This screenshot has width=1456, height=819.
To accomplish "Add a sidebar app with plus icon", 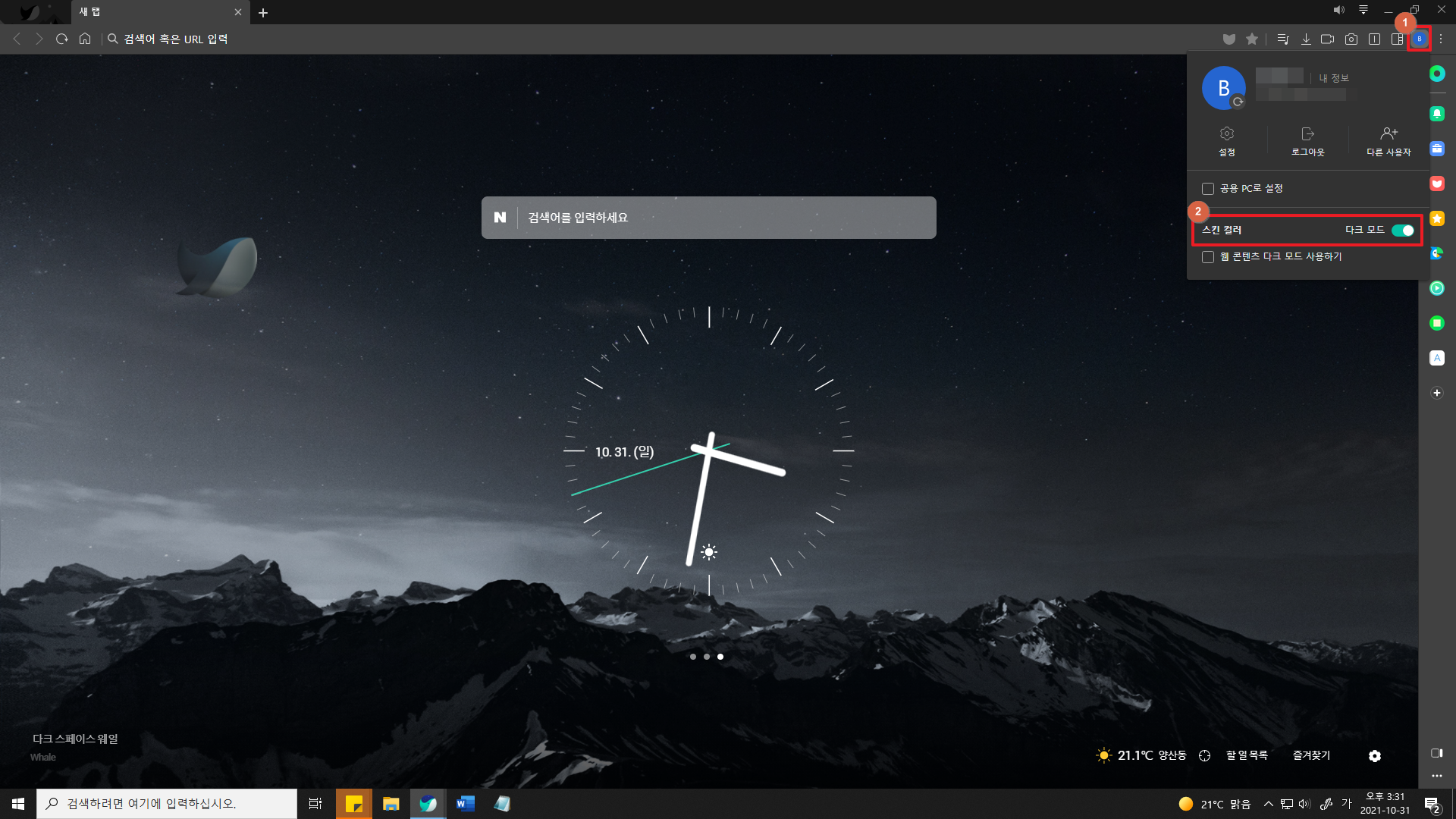I will click(1437, 393).
